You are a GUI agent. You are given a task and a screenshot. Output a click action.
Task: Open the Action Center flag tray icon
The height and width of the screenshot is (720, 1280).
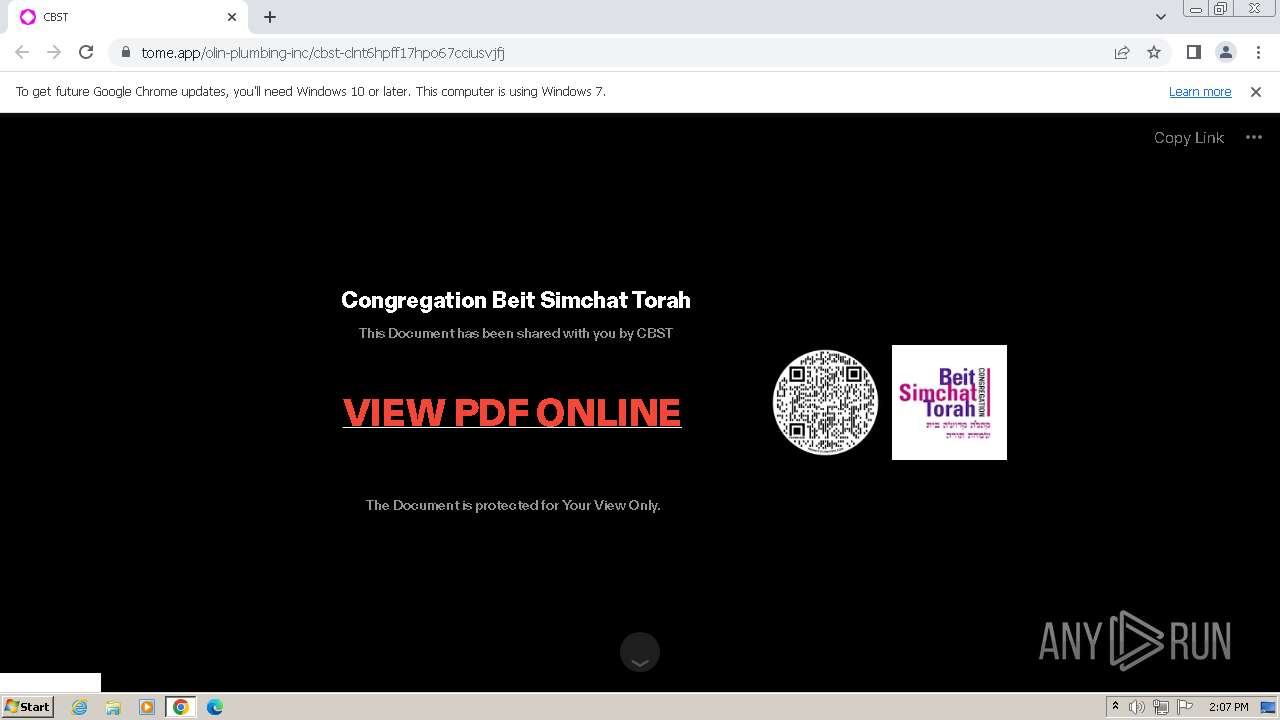coord(1185,707)
